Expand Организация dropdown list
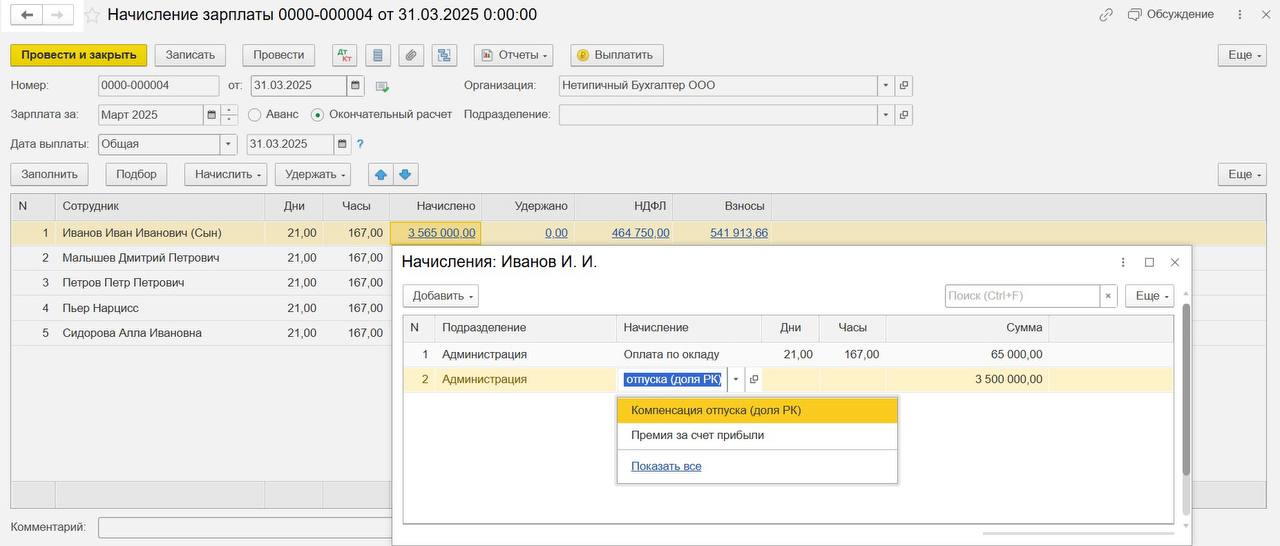This screenshot has height=546, width=1280. pyautogui.click(x=886, y=86)
